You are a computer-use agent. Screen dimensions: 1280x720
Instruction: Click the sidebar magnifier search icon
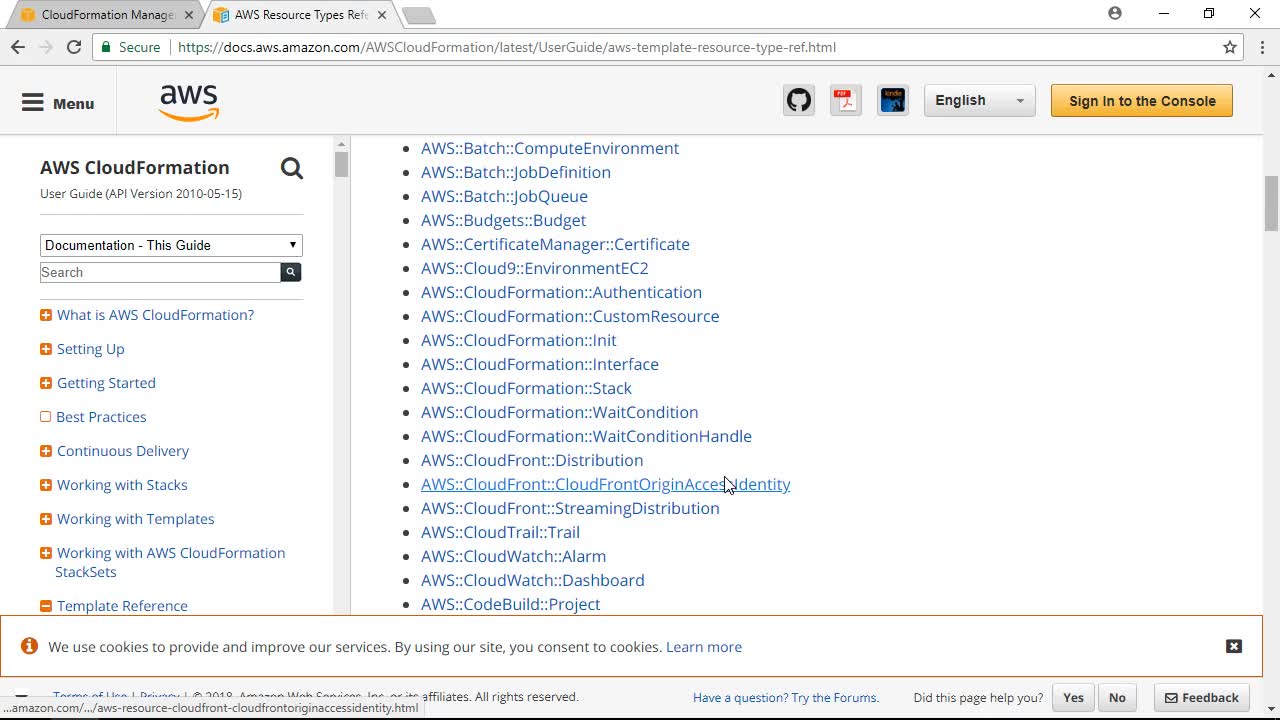tap(291, 168)
